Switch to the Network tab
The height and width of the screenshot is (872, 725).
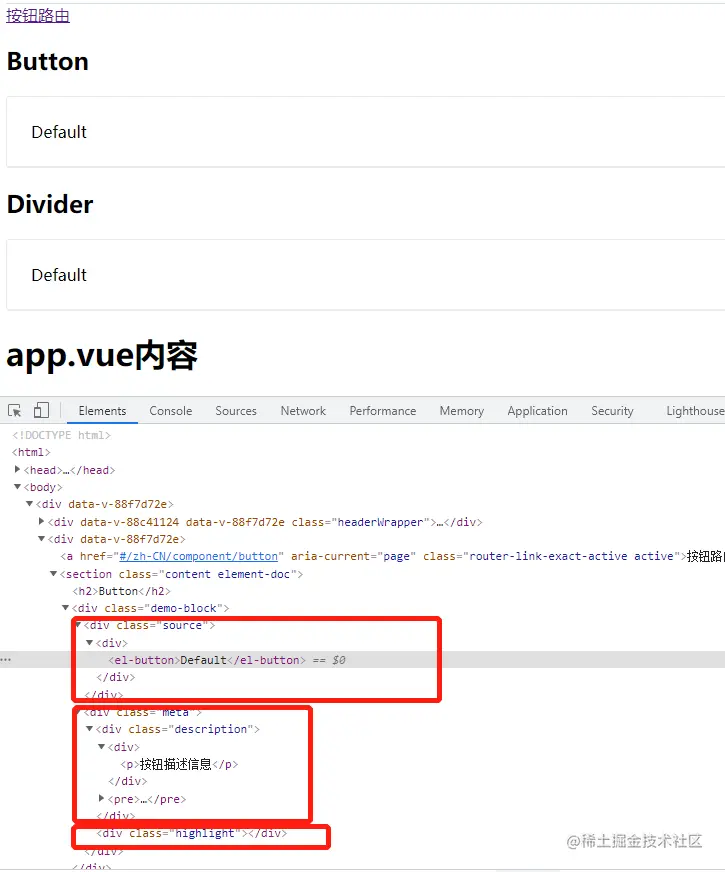(303, 411)
